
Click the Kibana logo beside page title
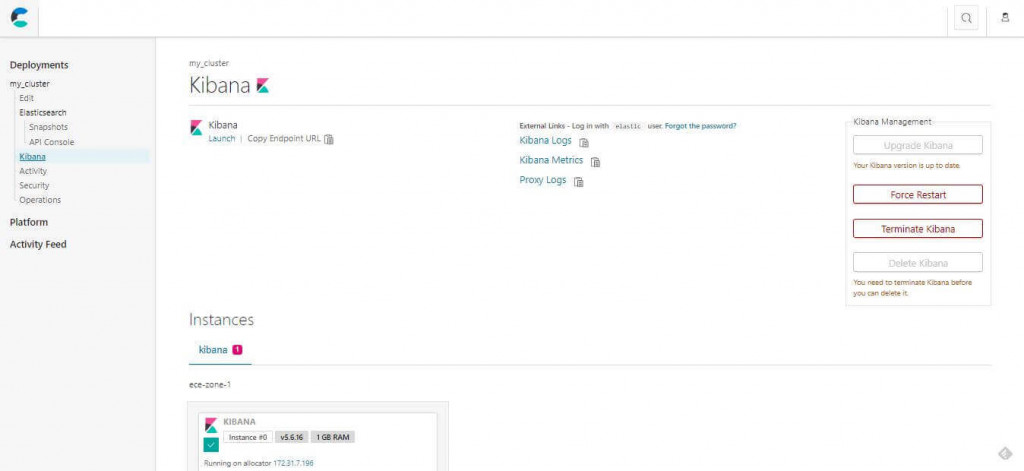tap(263, 86)
